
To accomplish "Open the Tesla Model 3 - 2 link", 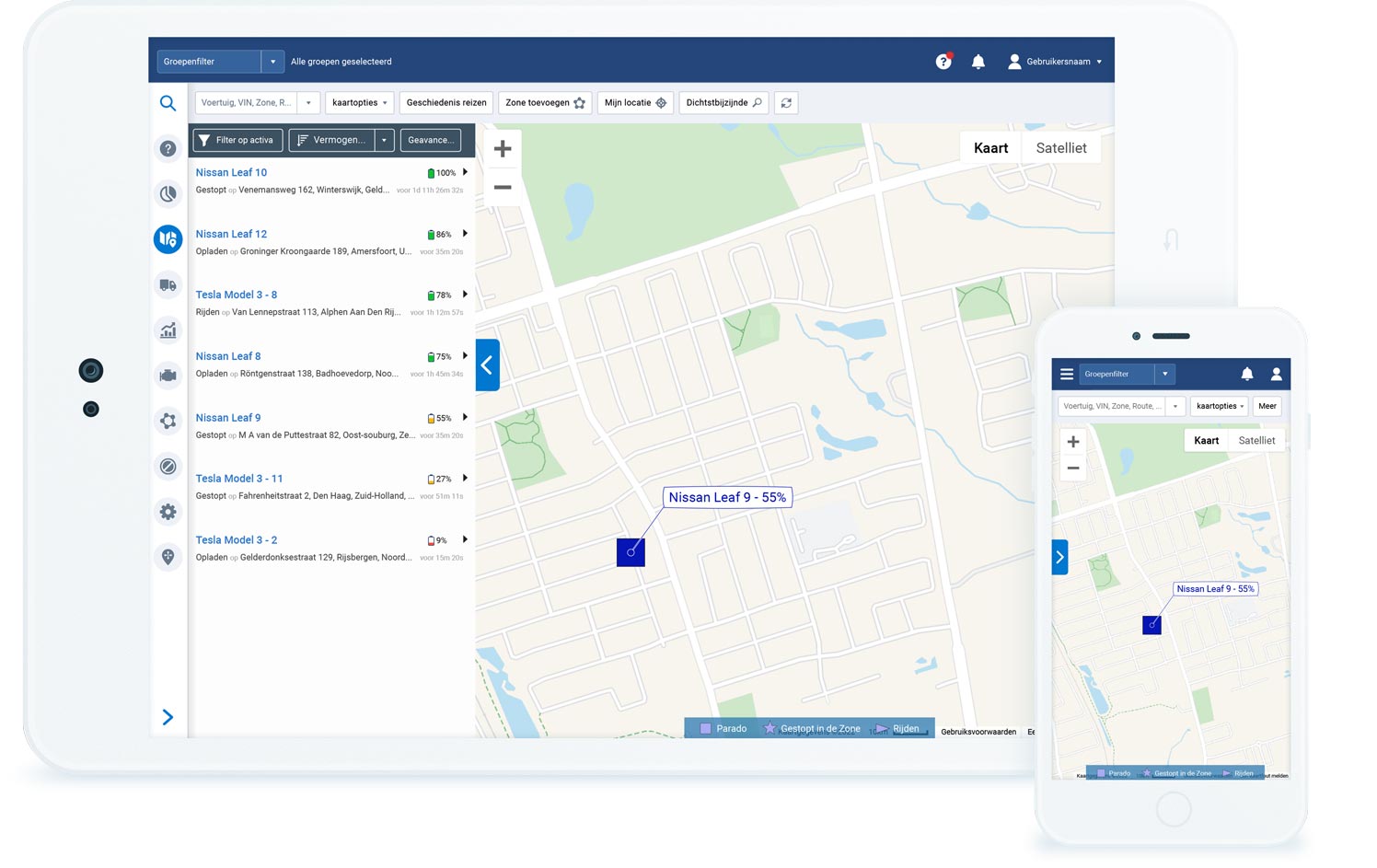I will point(237,540).
